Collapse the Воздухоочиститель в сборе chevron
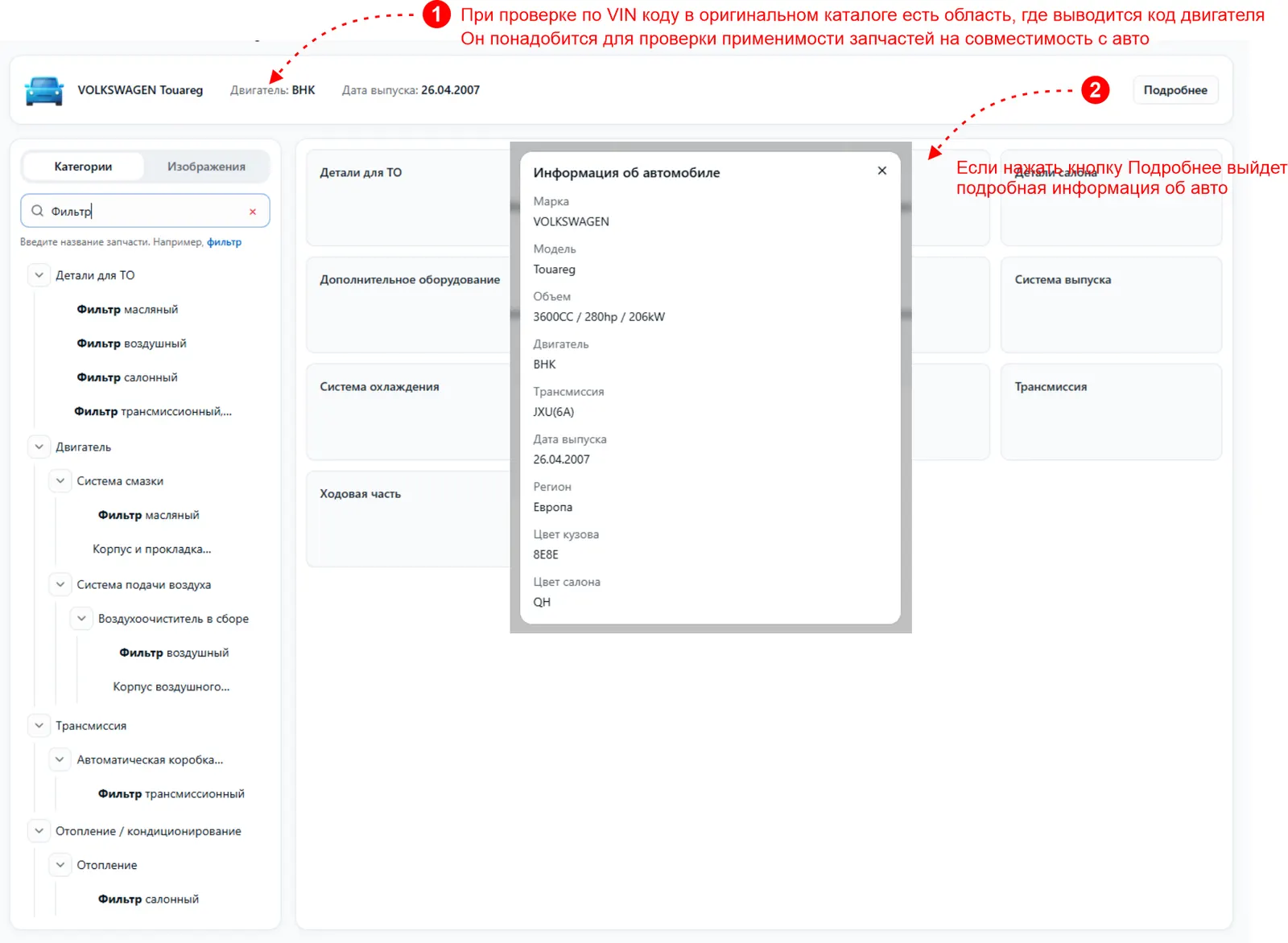This screenshot has width=1288, height=943. [x=81, y=619]
